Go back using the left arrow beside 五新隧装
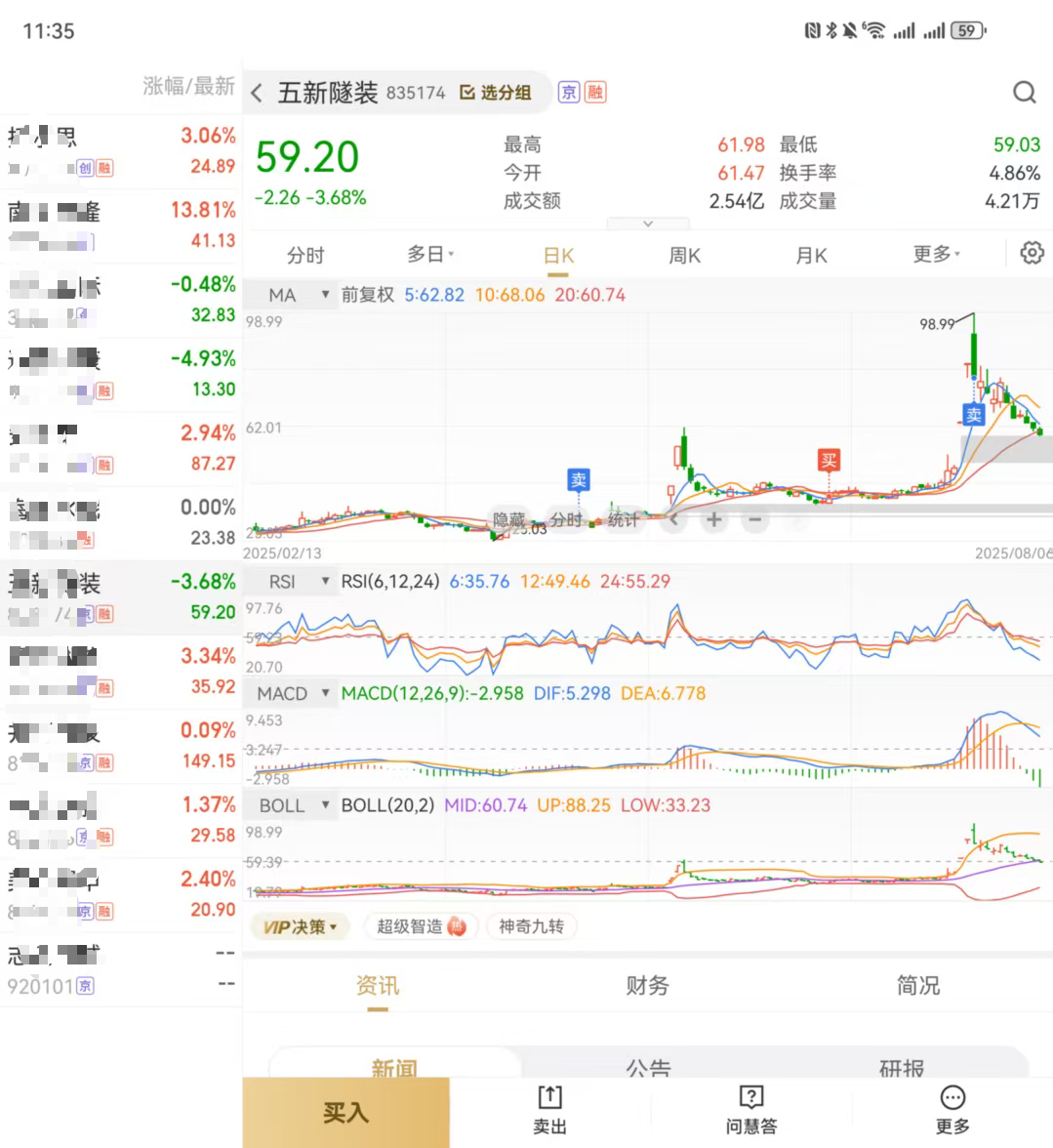This screenshot has width=1053, height=1148. click(257, 93)
